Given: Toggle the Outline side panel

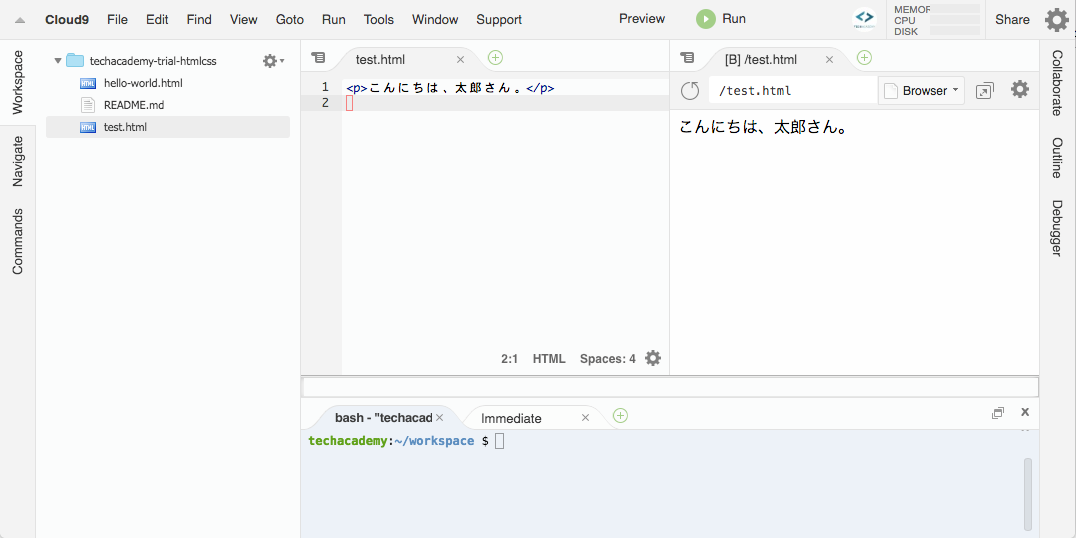Looking at the screenshot, I should coord(1057,158).
